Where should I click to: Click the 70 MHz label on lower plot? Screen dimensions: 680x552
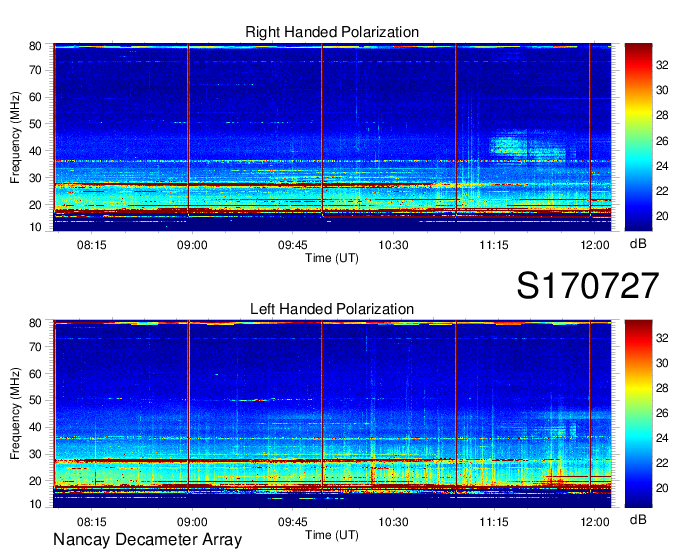click(35, 347)
